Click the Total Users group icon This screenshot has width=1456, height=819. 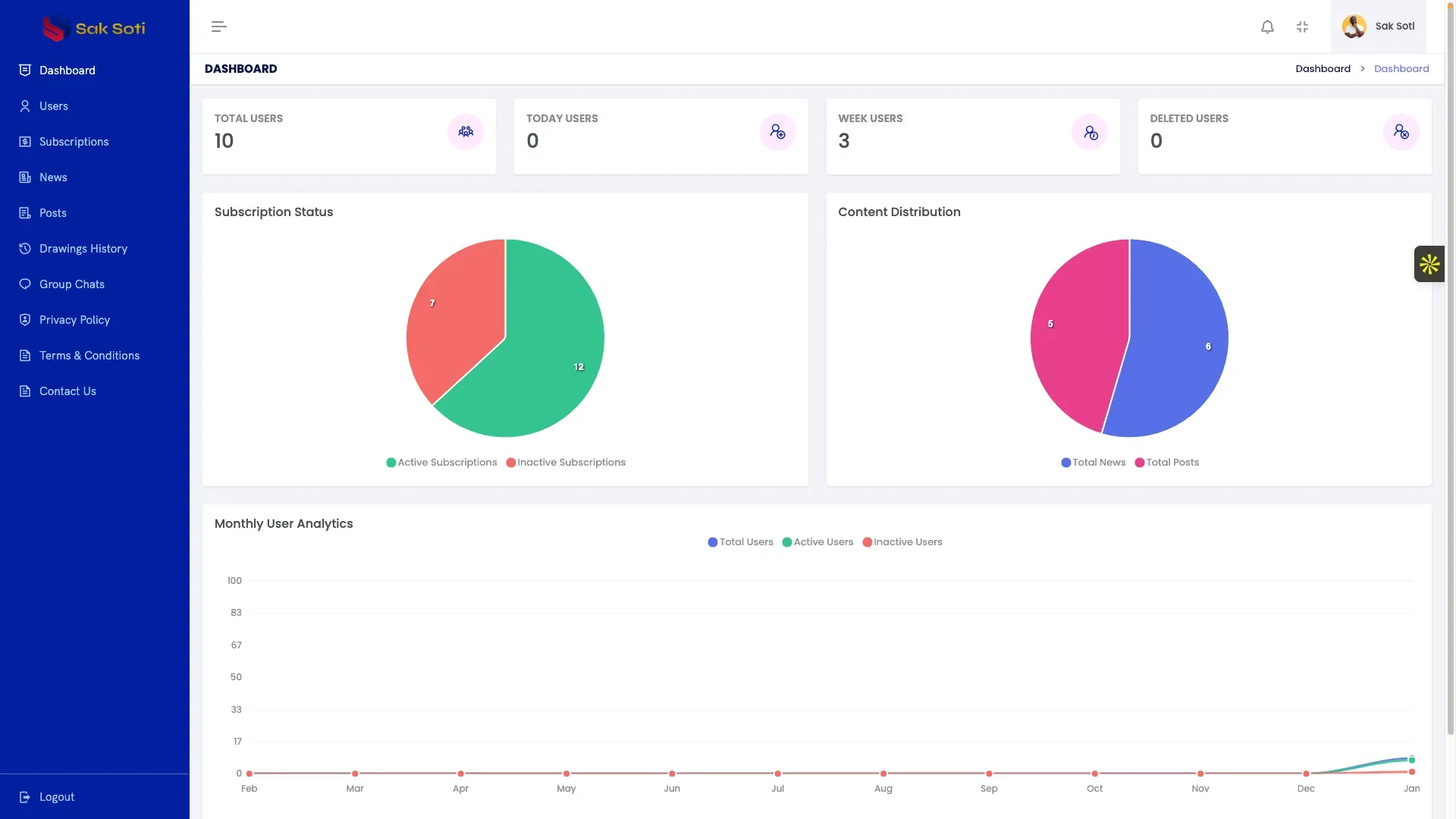tap(466, 132)
